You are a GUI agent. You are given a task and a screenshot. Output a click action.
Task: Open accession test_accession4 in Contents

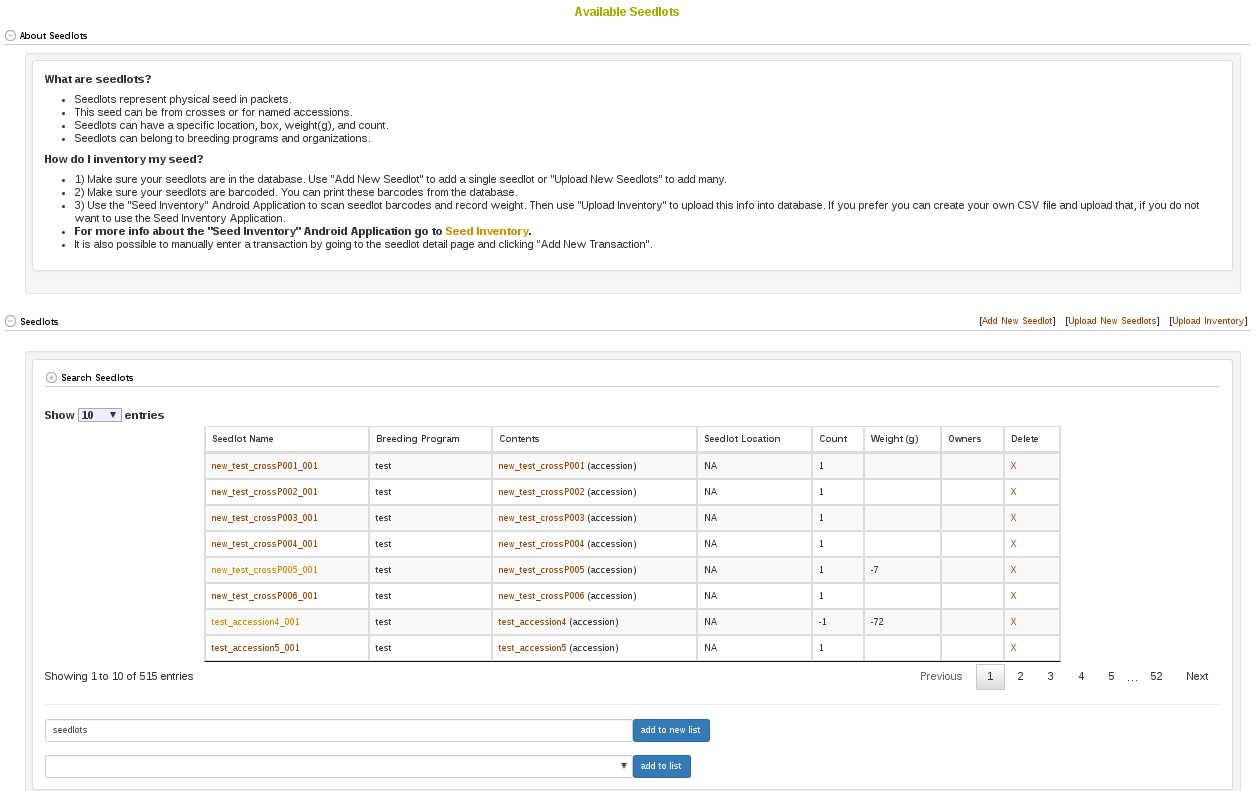(532, 622)
